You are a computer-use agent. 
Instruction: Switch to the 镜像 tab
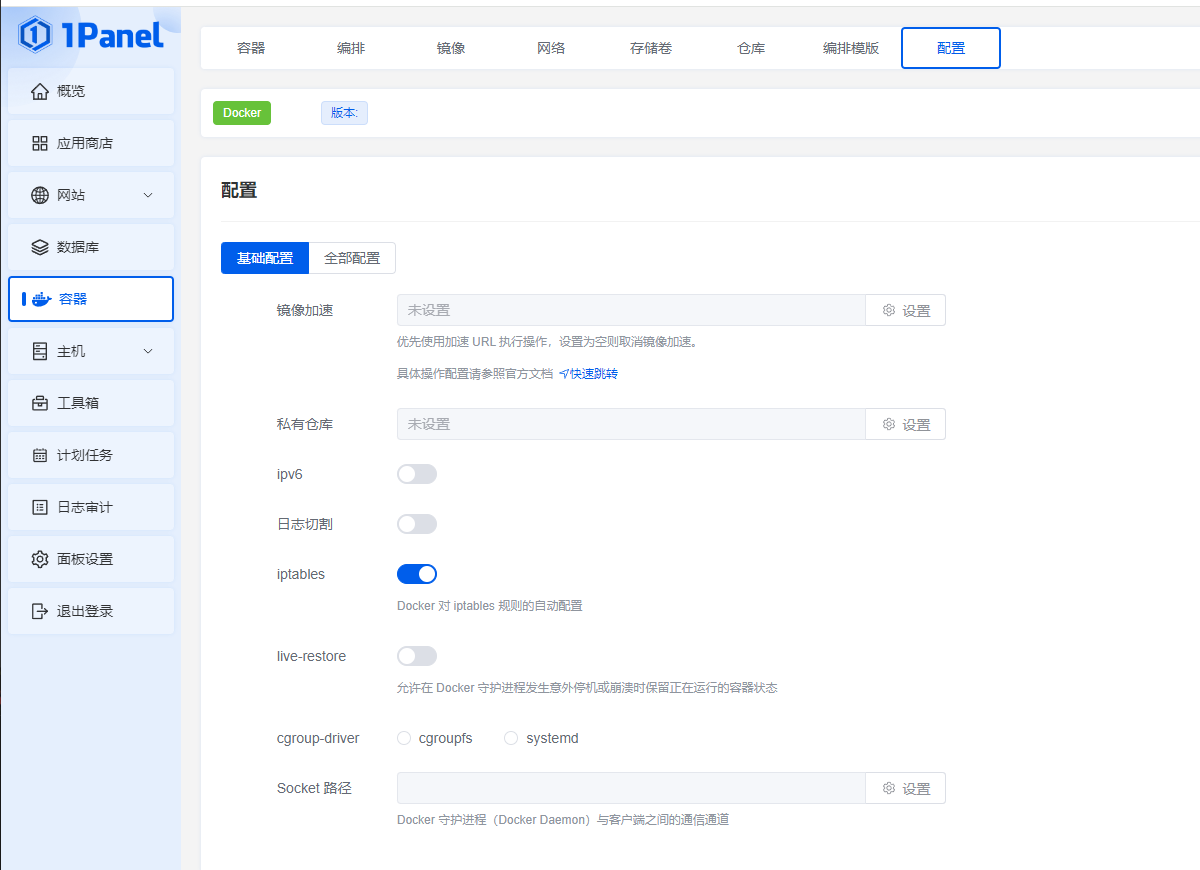pos(451,48)
